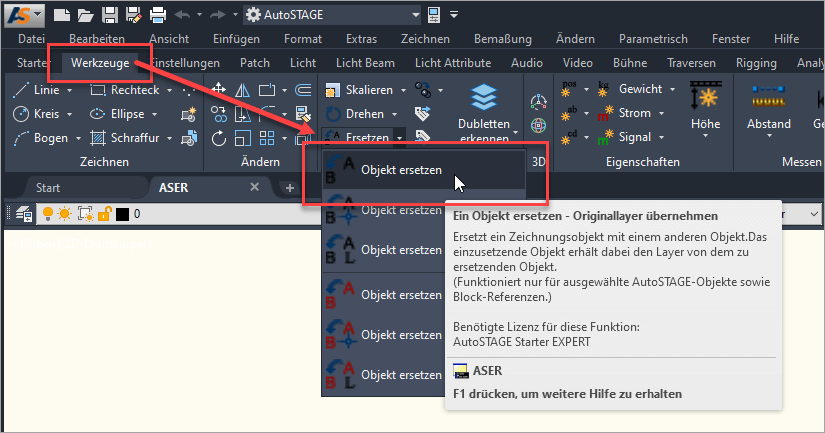Click the Abstand distance ruler icon
The image size is (825, 433).
769,96
